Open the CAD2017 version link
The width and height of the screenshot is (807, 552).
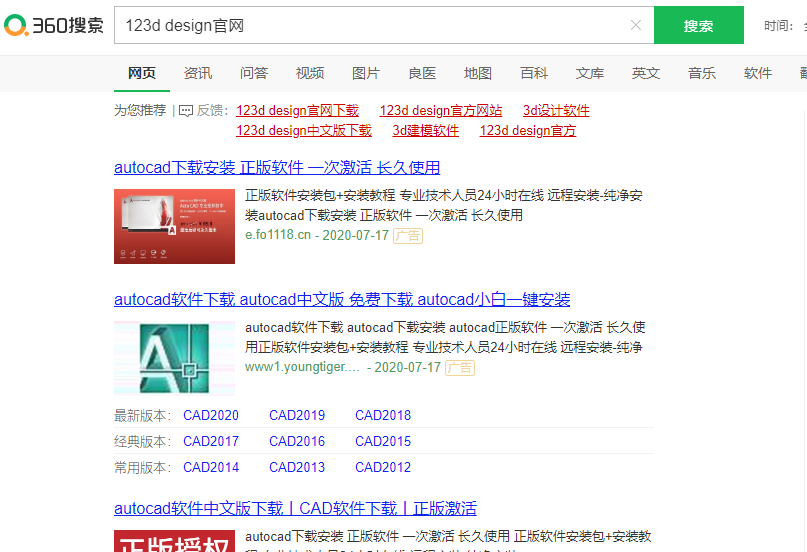pyautogui.click(x=211, y=441)
